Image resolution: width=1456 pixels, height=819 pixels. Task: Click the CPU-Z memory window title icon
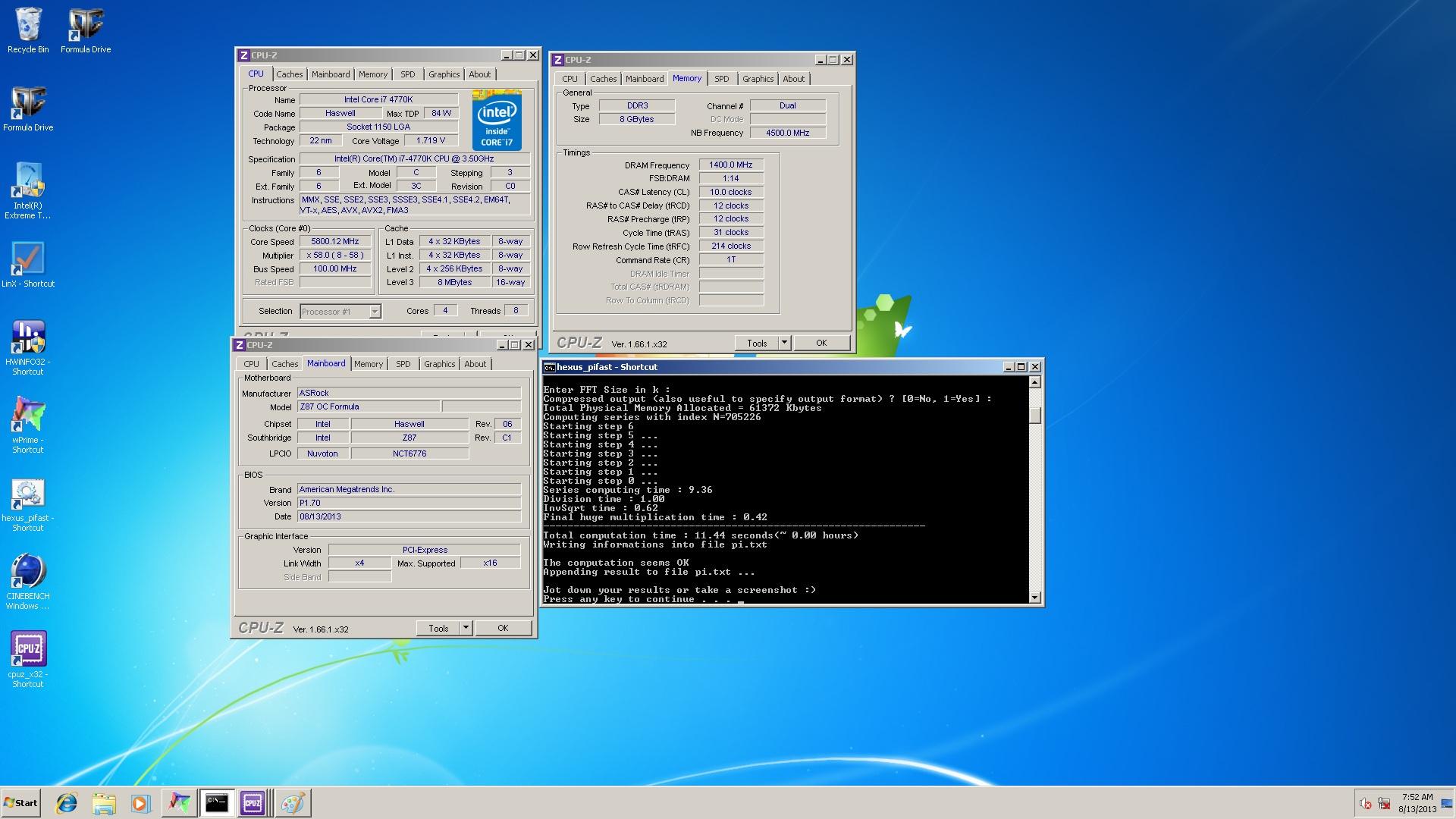point(558,60)
